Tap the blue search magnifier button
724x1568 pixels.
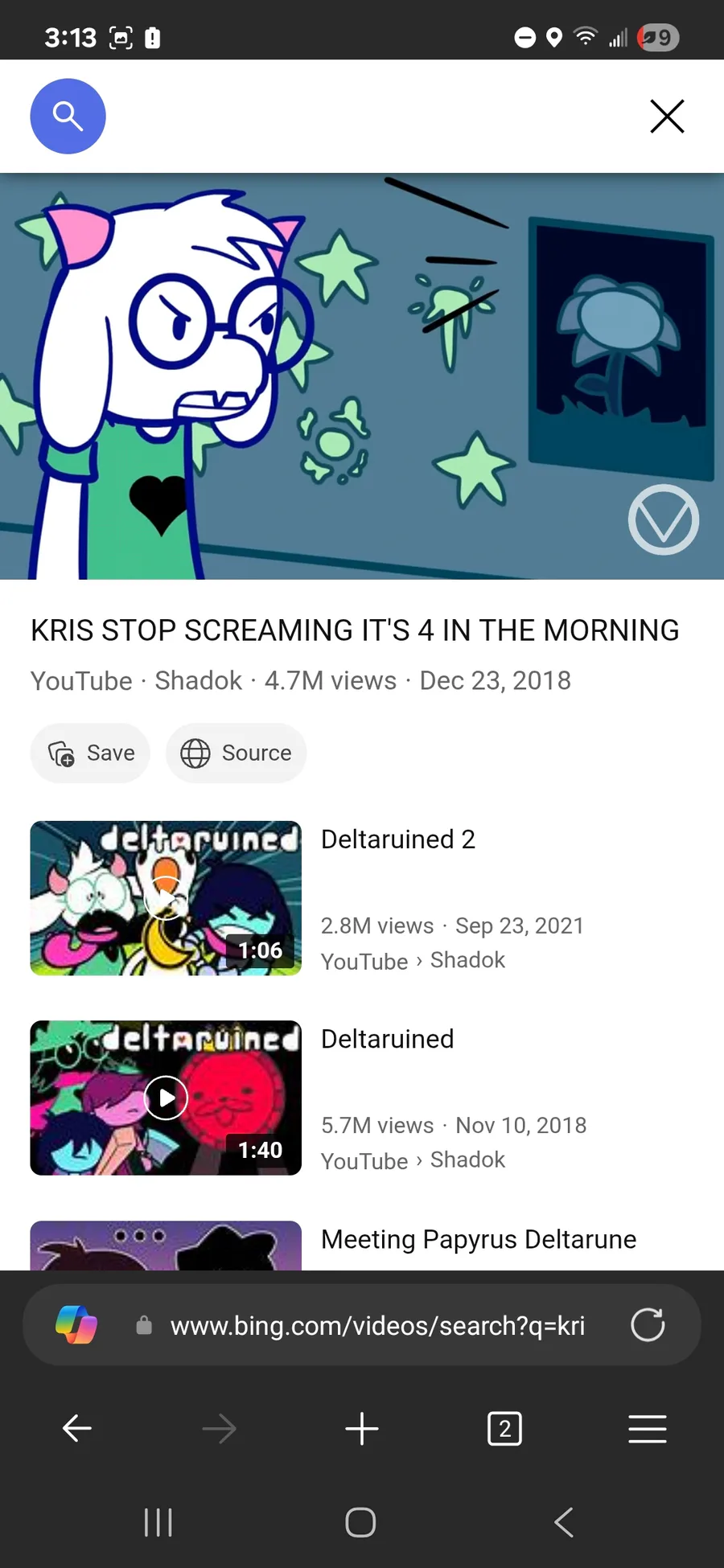click(x=68, y=117)
